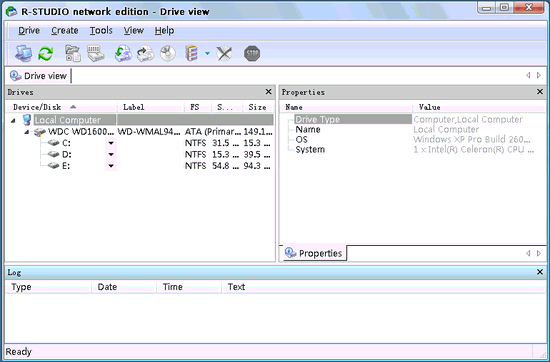
Task: Click the crossed-out Remove toolbar icon
Action: click(224, 54)
